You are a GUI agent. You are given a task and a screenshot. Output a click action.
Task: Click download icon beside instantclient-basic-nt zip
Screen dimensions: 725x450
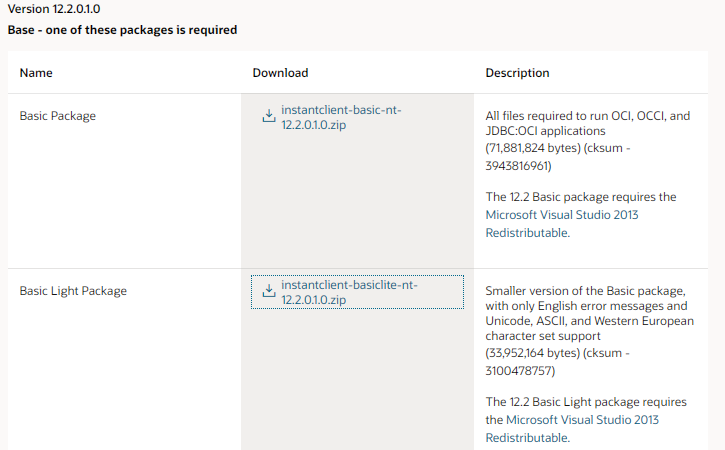click(x=268, y=116)
